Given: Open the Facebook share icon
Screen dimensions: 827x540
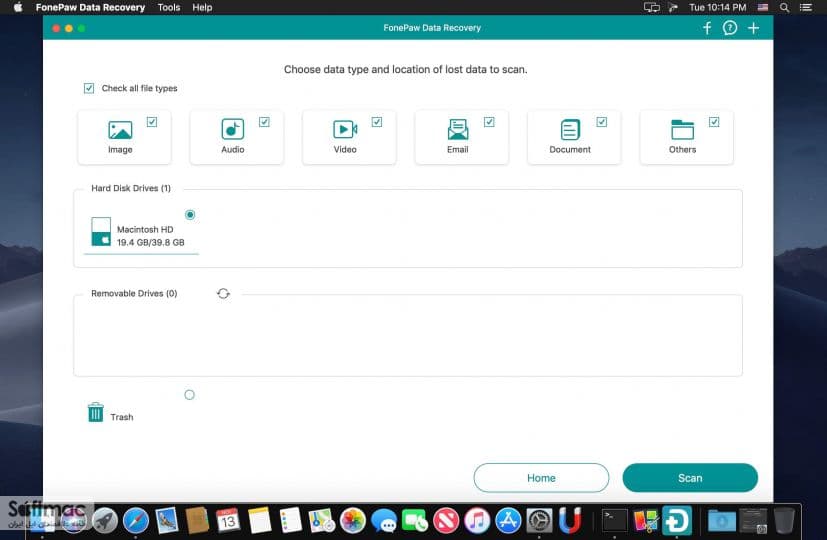Looking at the screenshot, I should tap(707, 28).
